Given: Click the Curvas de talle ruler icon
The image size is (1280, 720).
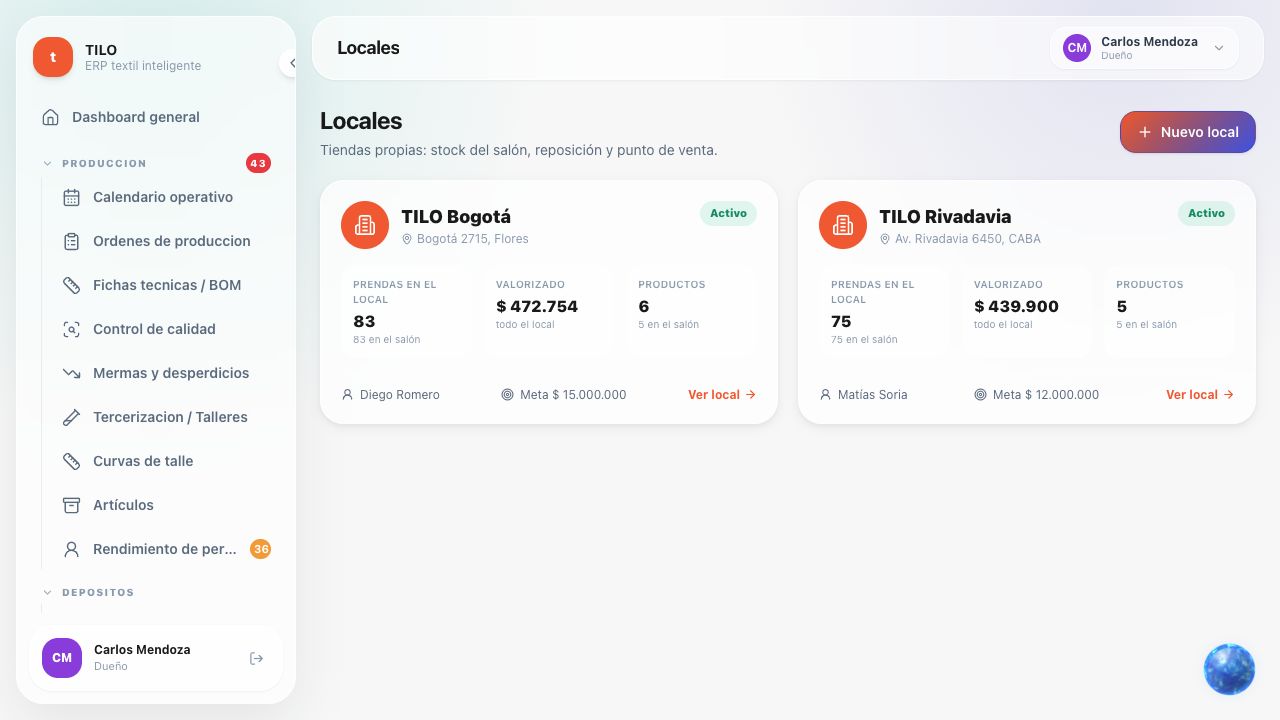Looking at the screenshot, I should point(71,461).
